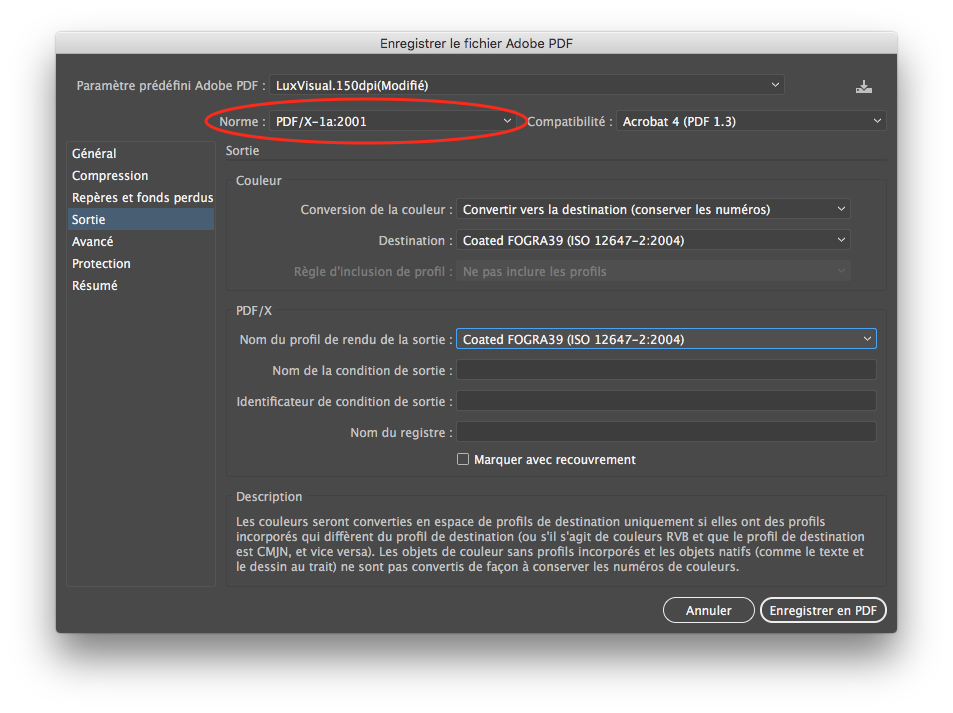Expand the Norme dropdown
Screen dimensions: 953x713
click(393, 122)
